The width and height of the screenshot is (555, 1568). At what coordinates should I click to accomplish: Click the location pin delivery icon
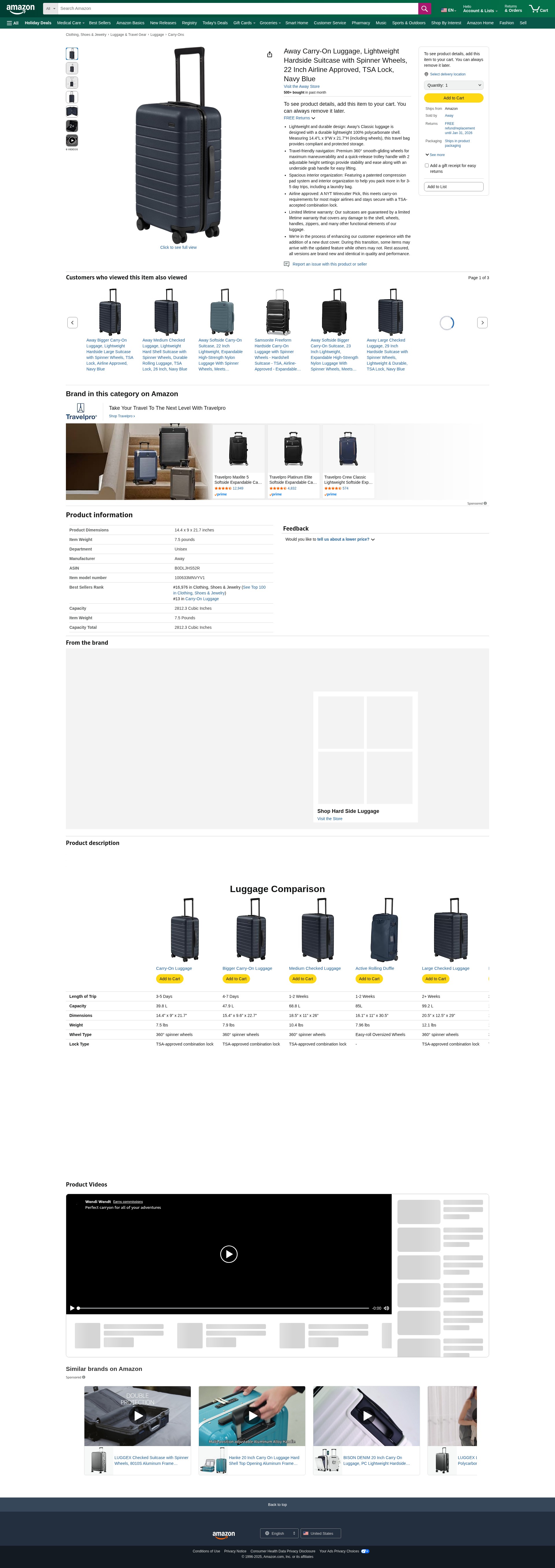[426, 74]
